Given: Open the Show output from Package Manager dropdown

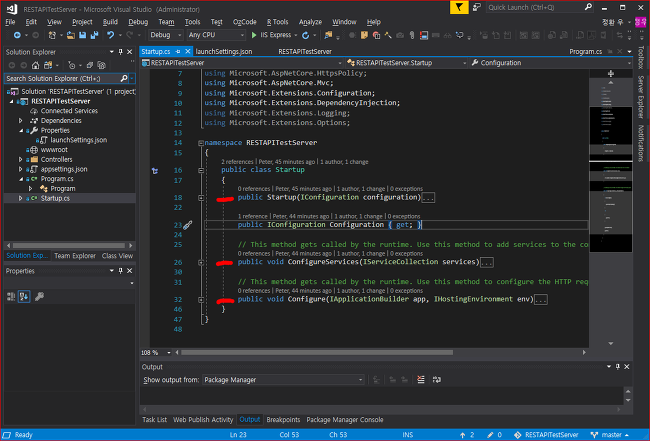Looking at the screenshot, I should (x=283, y=380).
